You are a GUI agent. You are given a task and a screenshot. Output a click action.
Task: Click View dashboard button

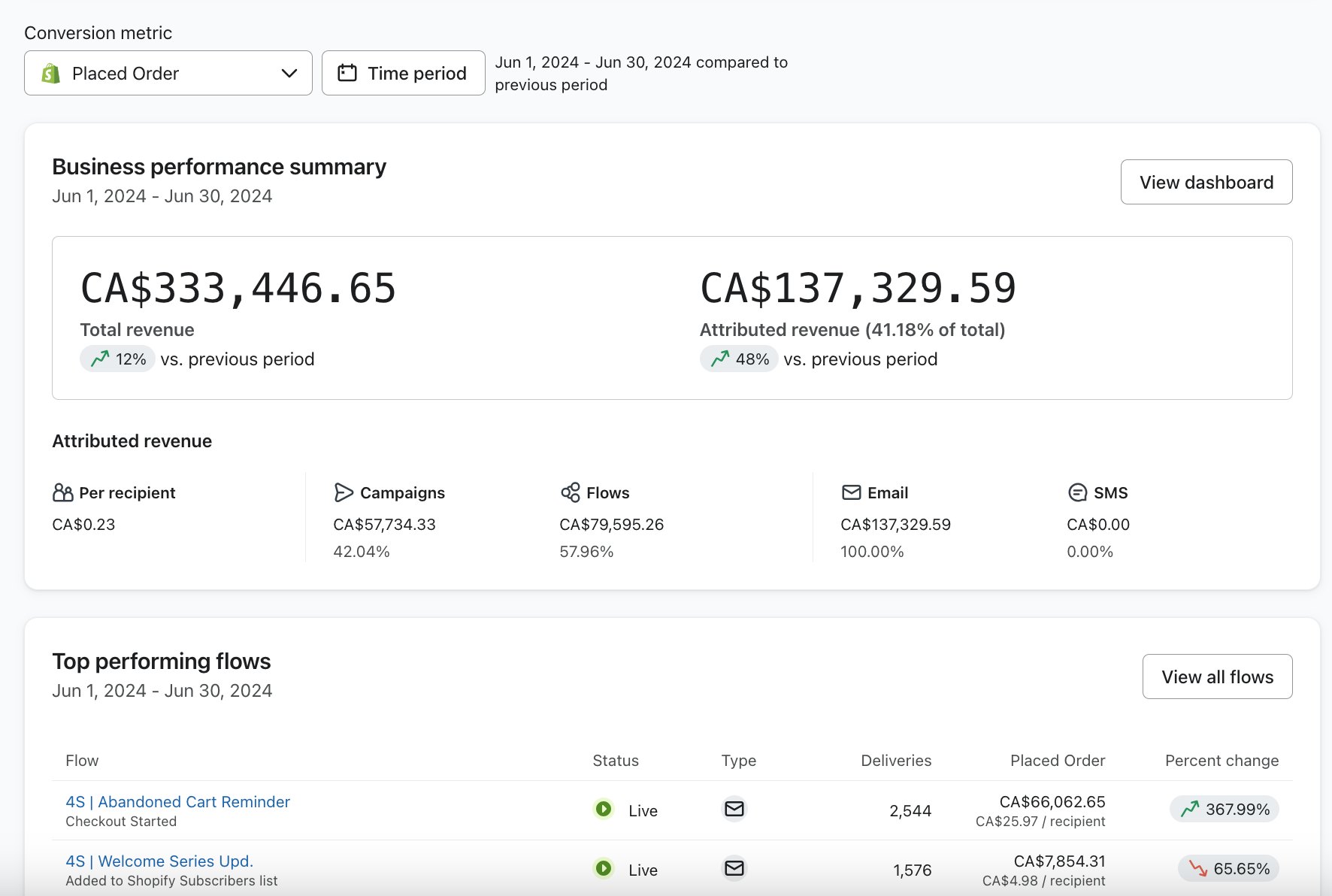tap(1206, 182)
